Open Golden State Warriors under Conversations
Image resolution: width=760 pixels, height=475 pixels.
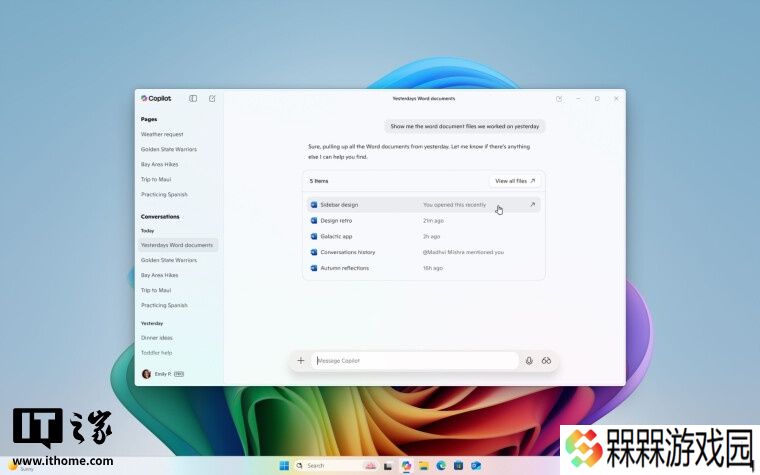(169, 260)
